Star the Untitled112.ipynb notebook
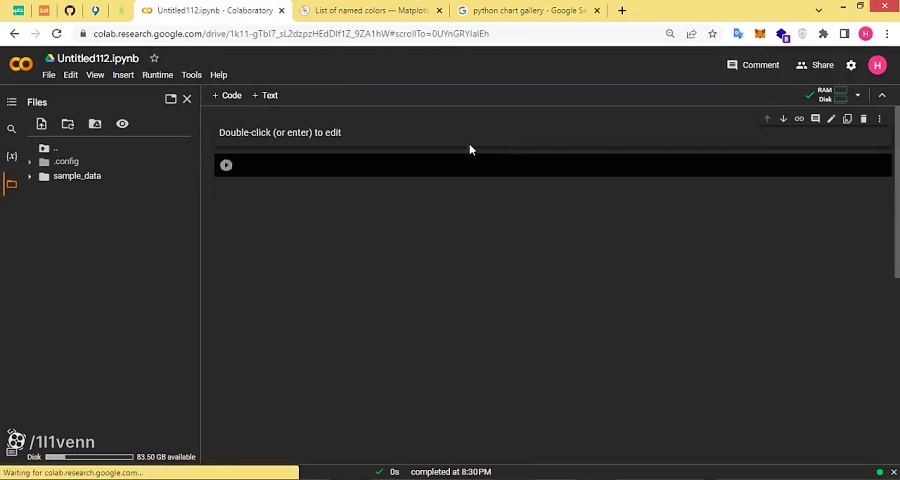The width and height of the screenshot is (900, 480). click(x=154, y=59)
